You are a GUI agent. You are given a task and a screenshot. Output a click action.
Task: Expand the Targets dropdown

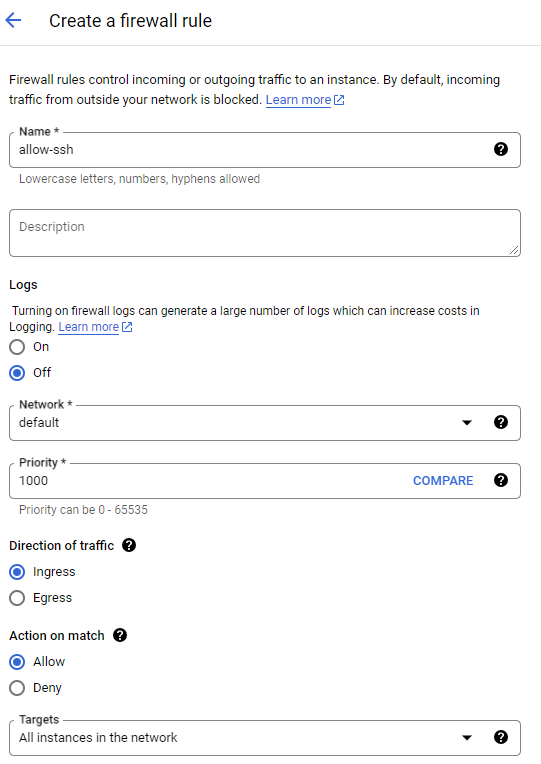[265, 738]
